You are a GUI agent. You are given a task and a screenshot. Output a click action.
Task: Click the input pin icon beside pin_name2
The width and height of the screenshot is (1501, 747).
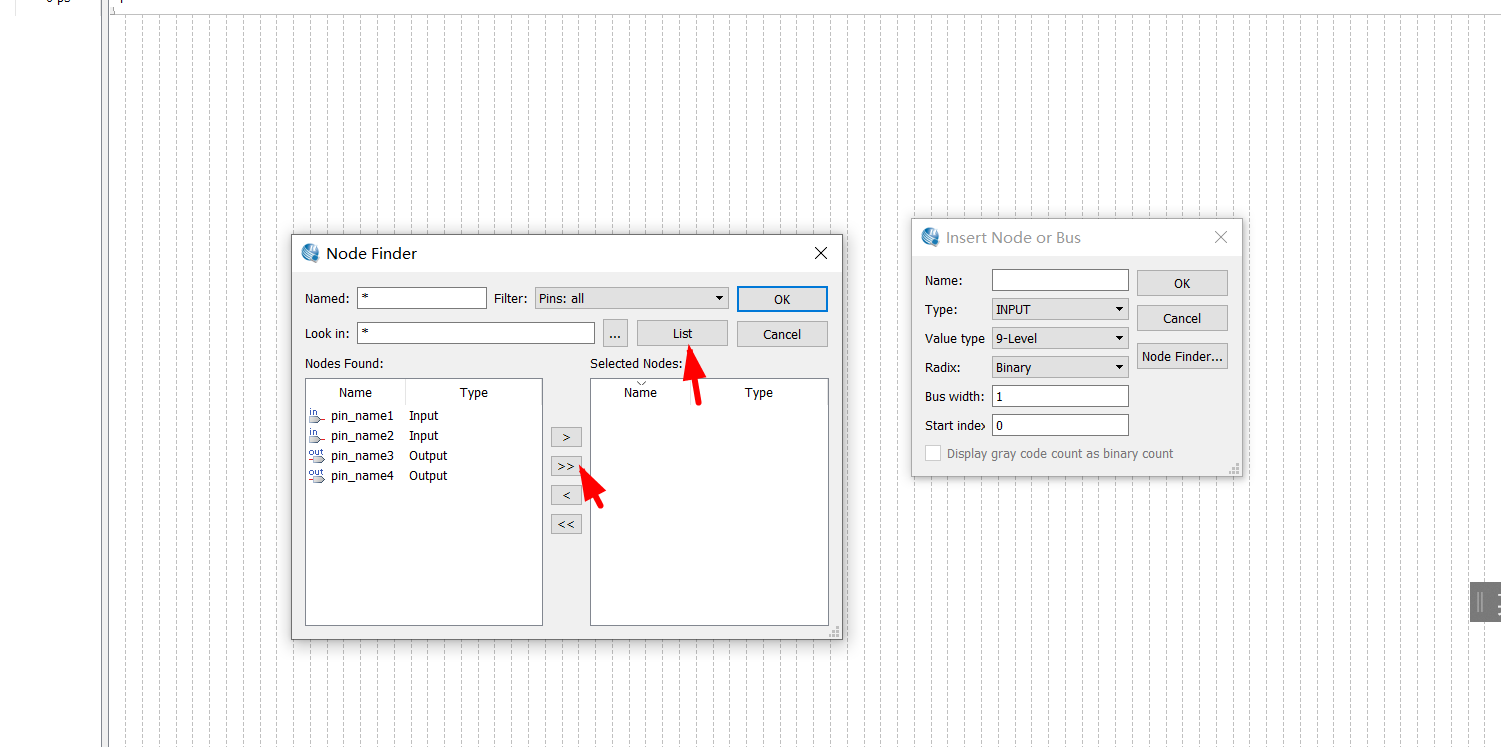point(316,435)
